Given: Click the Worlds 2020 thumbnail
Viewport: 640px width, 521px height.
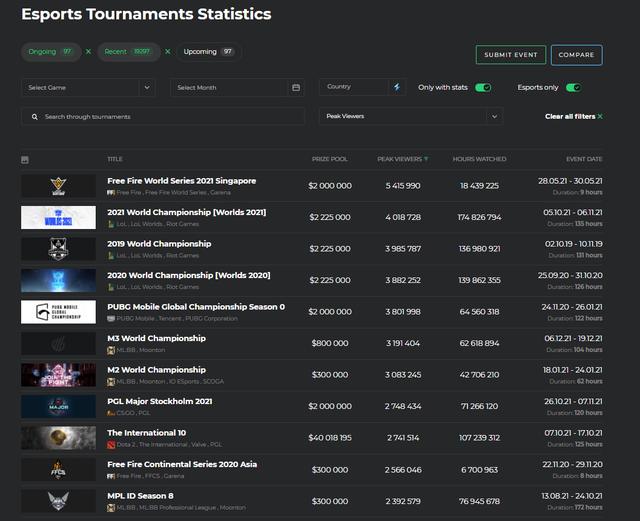Looking at the screenshot, I should pyautogui.click(x=58, y=280).
